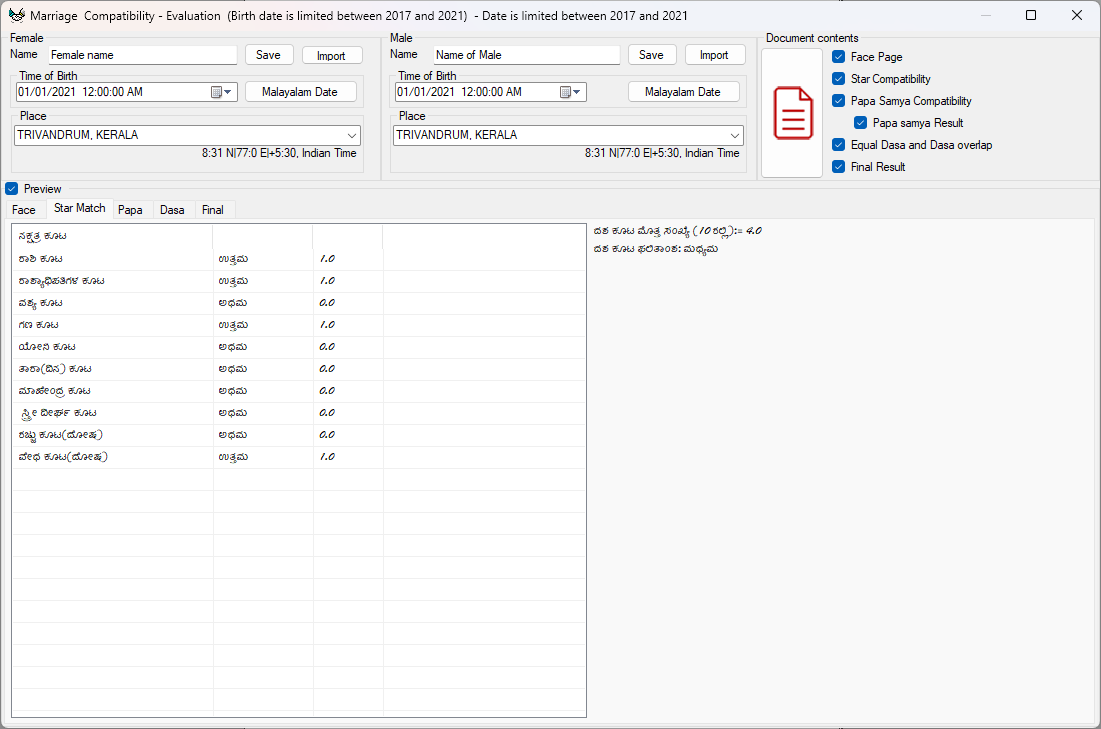Click Import button in Male section

(714, 55)
